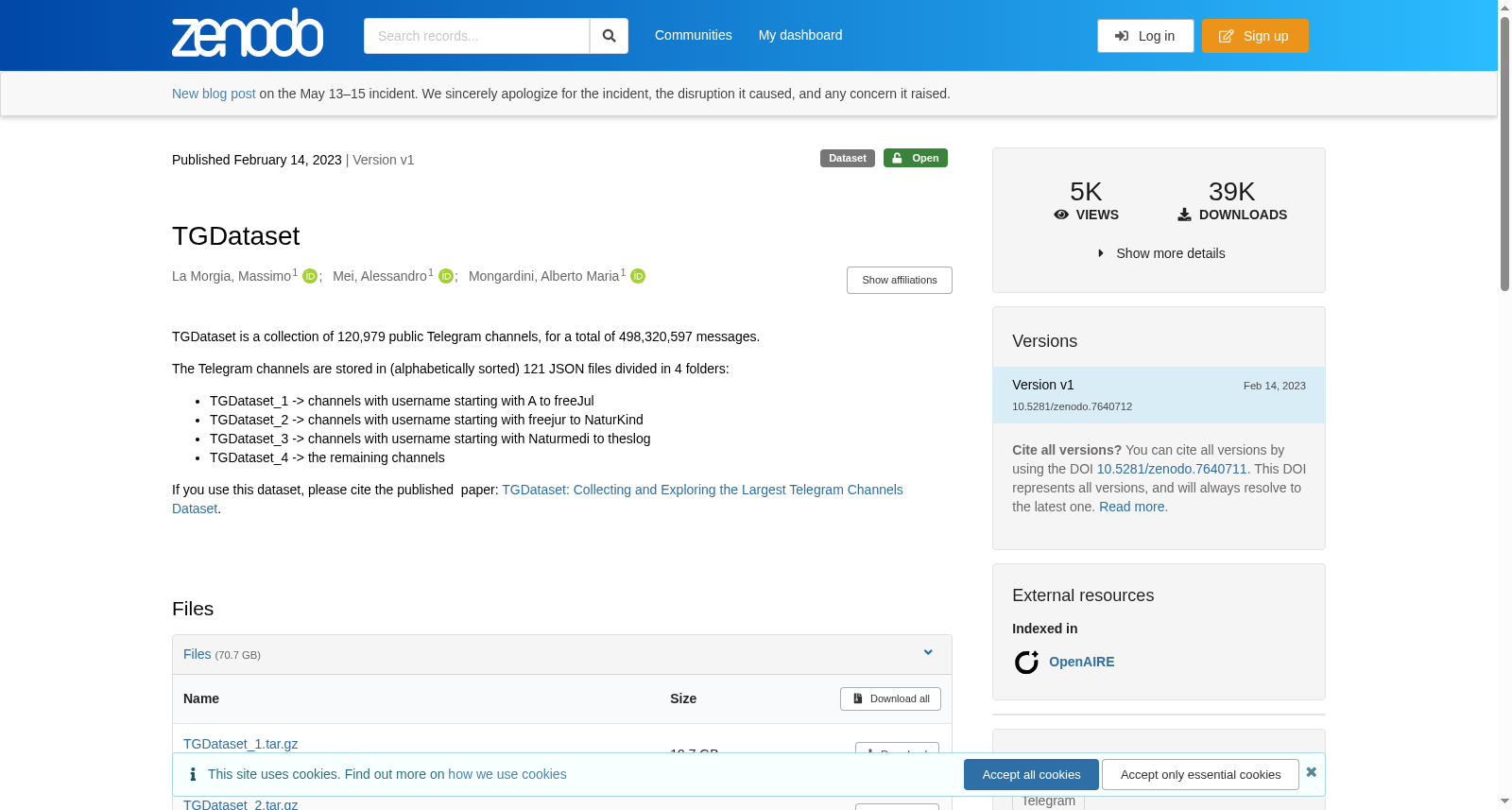Open how we use cookies link
Screen dimensions: 1512x810
[507, 774]
